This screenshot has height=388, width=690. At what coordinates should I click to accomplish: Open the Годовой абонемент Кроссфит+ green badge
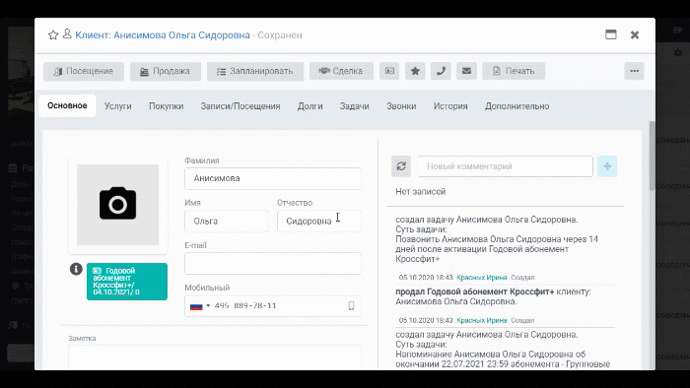127,282
